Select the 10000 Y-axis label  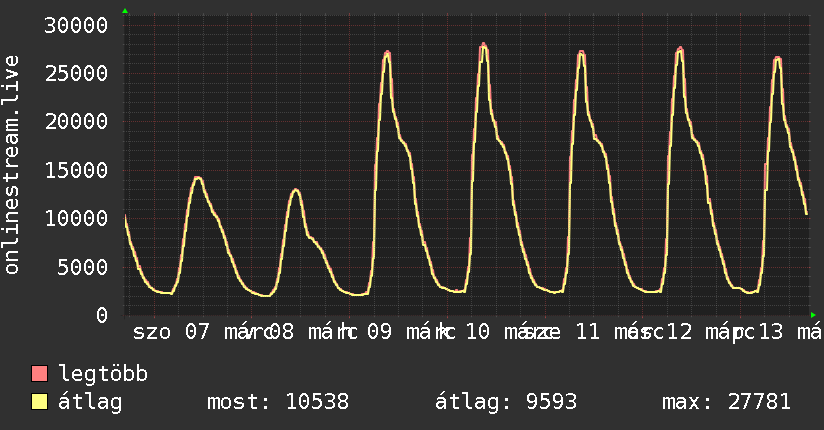tap(77, 218)
